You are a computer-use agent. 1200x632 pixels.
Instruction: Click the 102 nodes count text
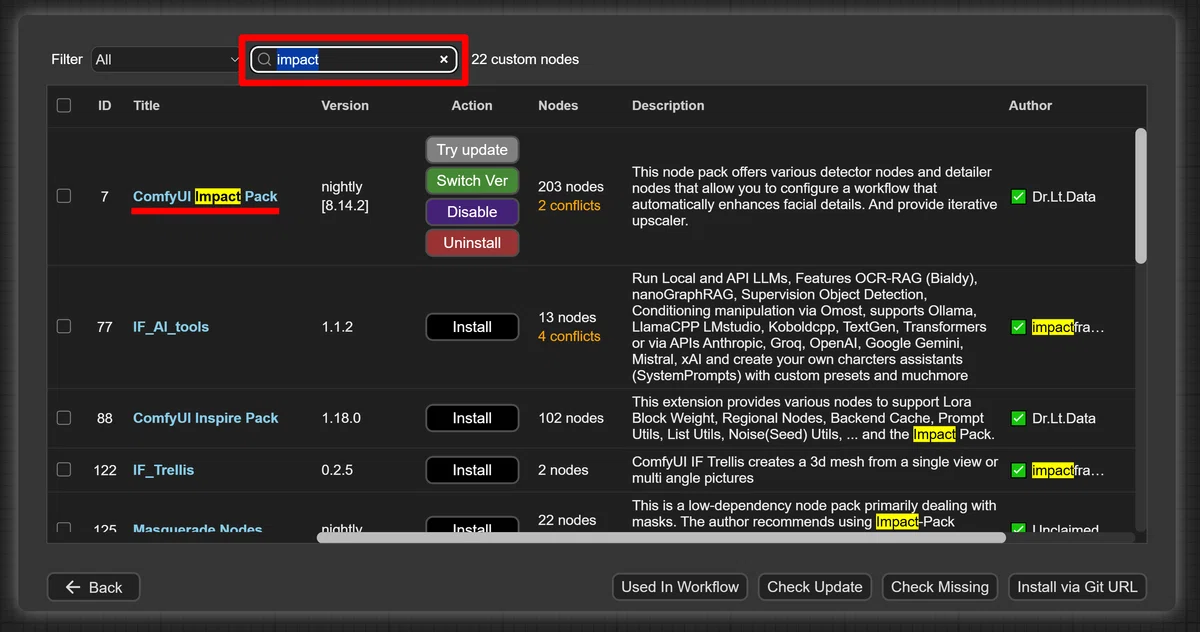pos(571,418)
